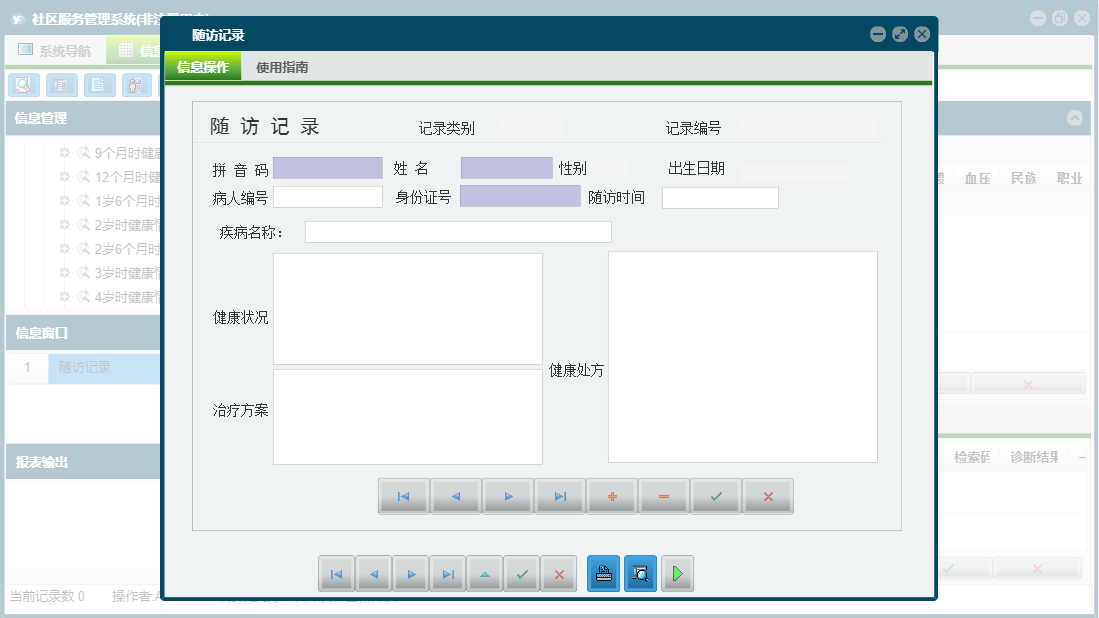Open print preview from bottom toolbar
The height and width of the screenshot is (618, 1099).
(641, 574)
